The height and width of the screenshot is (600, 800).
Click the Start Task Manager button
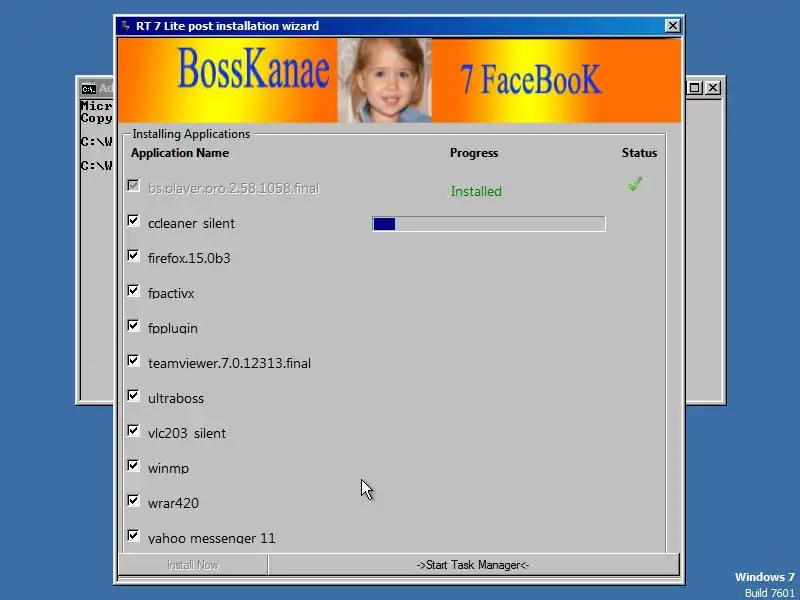[473, 565]
